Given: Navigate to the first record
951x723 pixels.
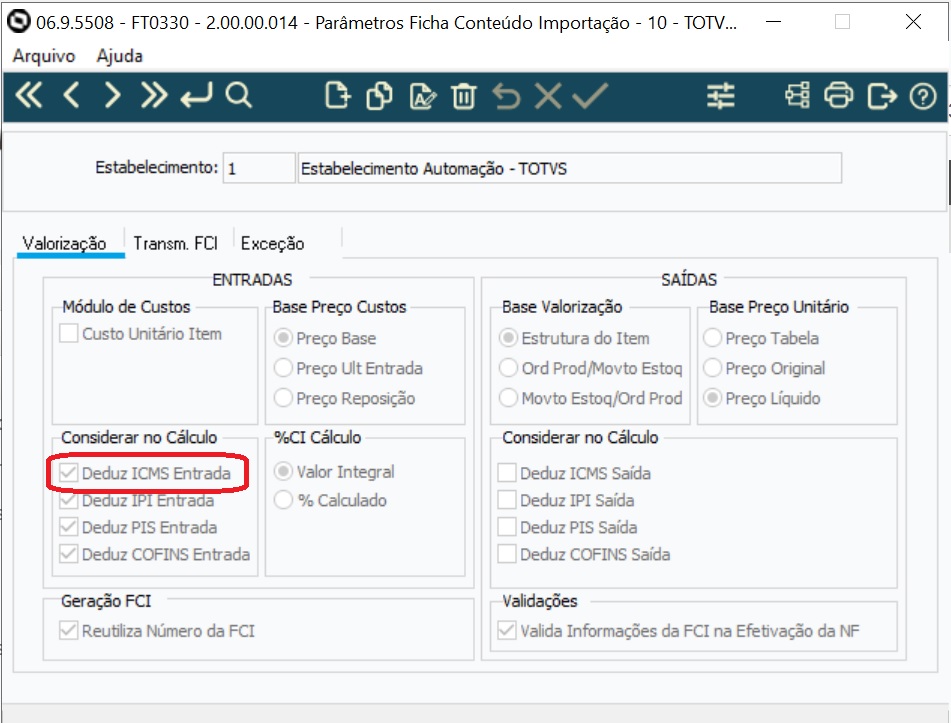Looking at the screenshot, I should [29, 97].
